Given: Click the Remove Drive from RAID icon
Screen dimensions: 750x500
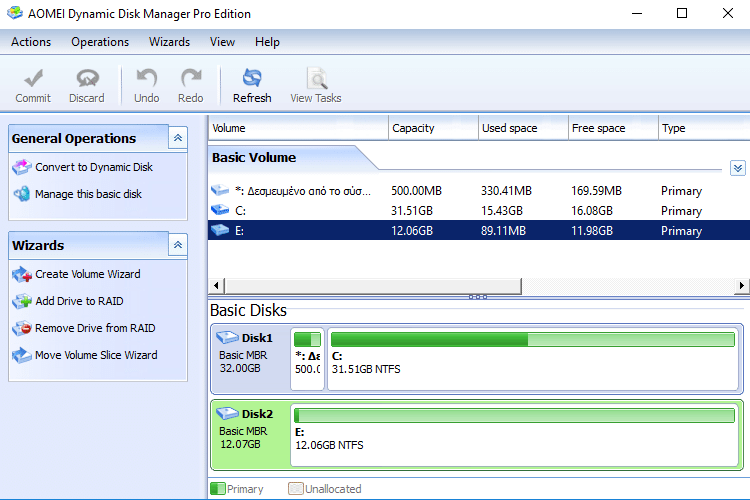Looking at the screenshot, I should point(22,328).
